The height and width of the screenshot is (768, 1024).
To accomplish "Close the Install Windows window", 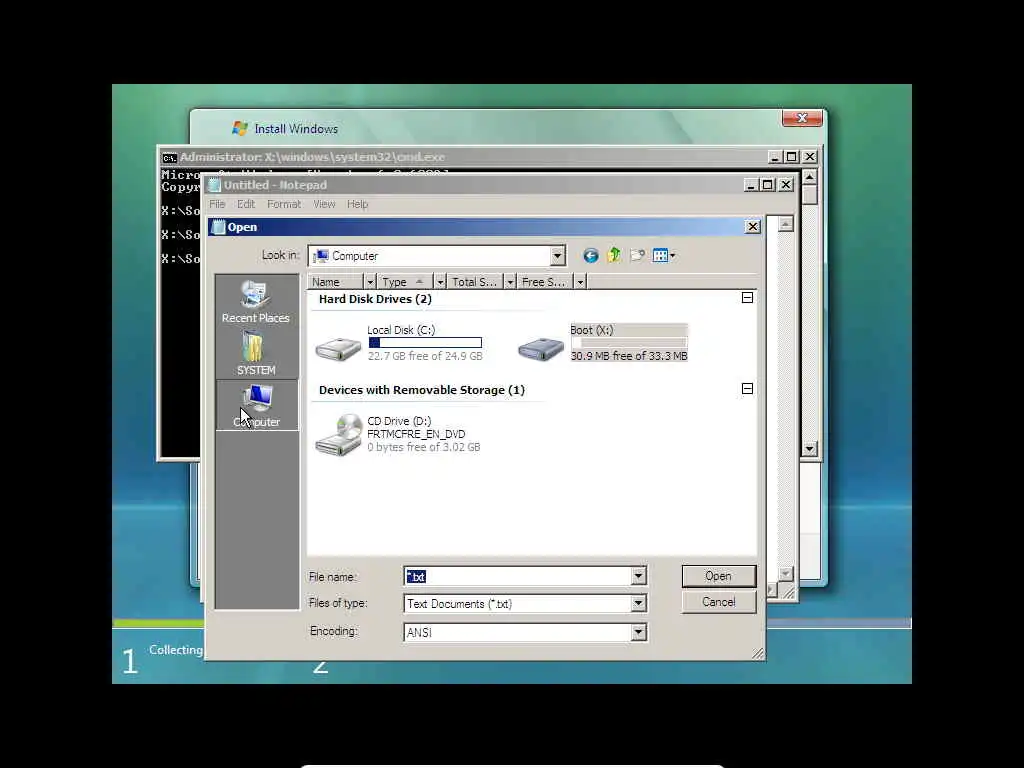I will pyautogui.click(x=802, y=118).
